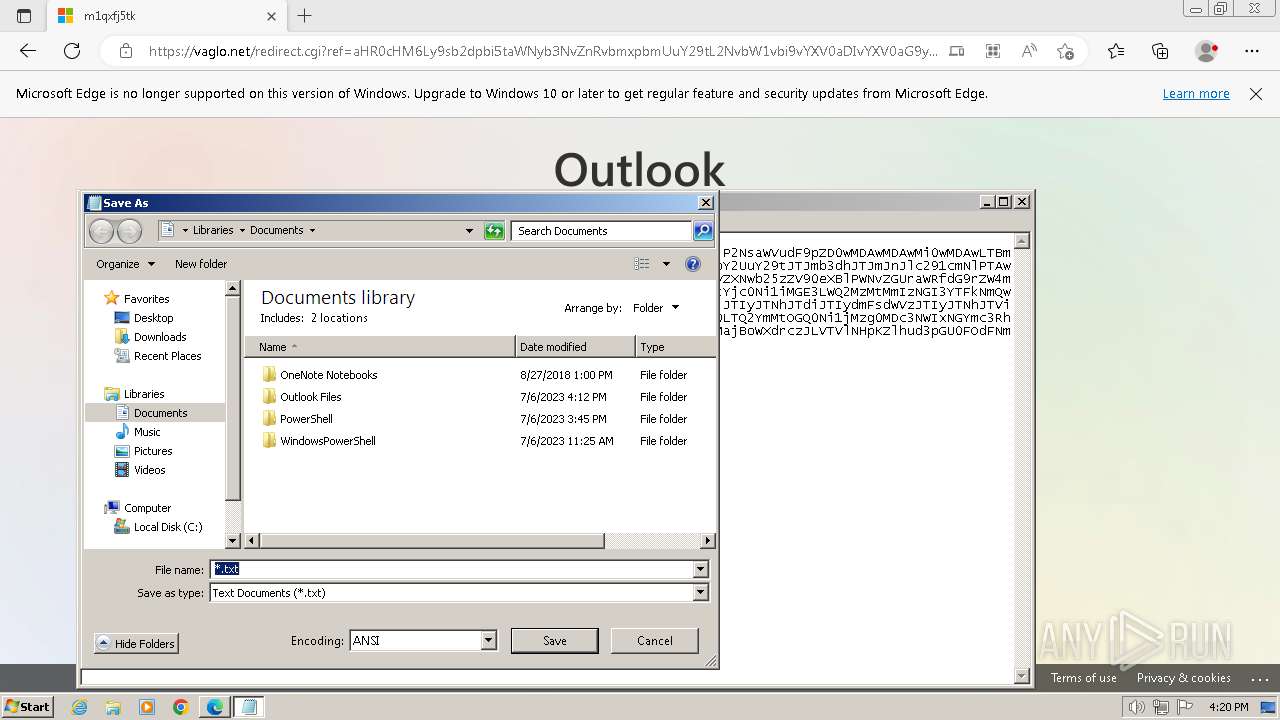
Task: Open Edge Favorites list icon
Action: 1116,51
